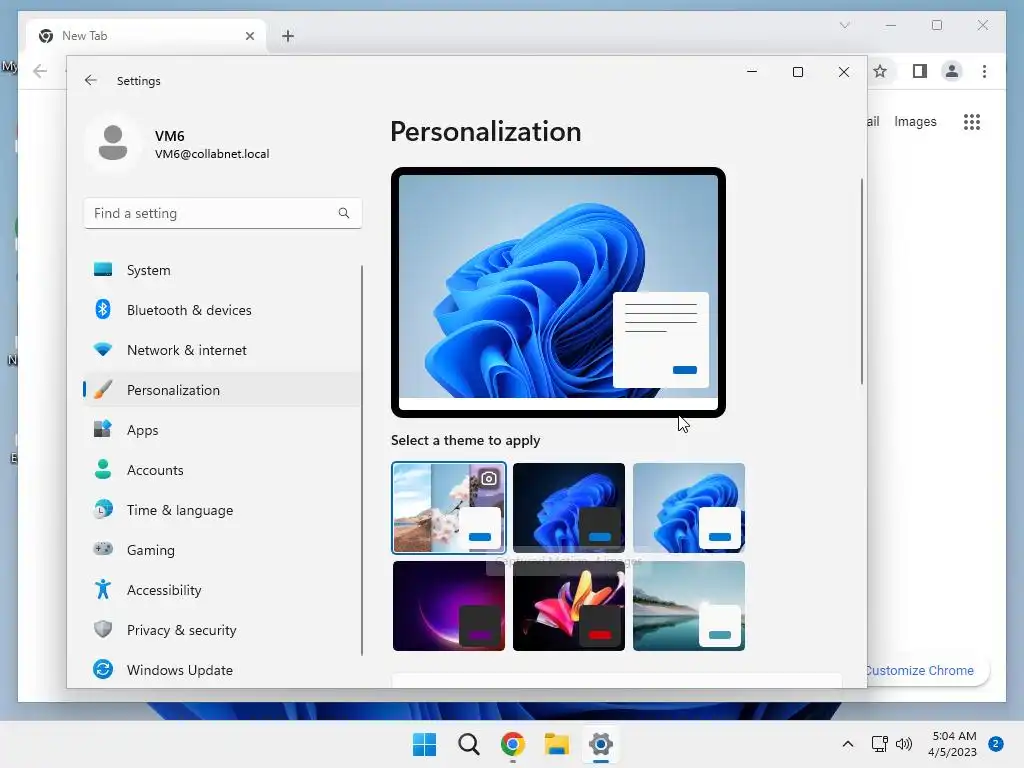Image resolution: width=1024 pixels, height=768 pixels.
Task: Click in the Find a setting search box
Action: click(x=223, y=213)
